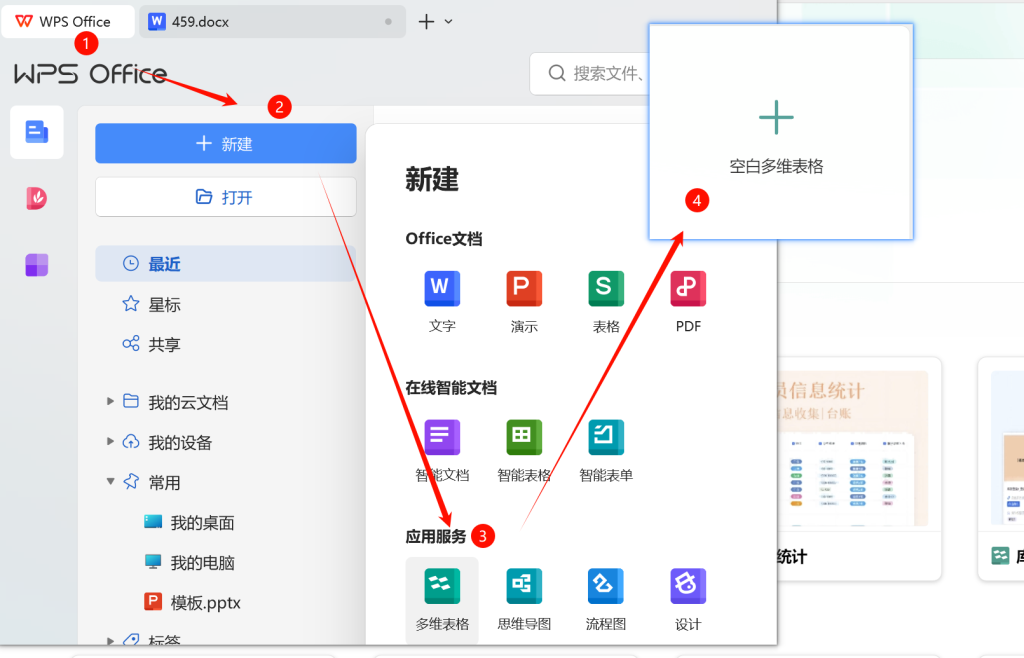Viewport: 1024px width, 658px height.
Task: Switch to the 459.docx tab
Action: coord(272,22)
